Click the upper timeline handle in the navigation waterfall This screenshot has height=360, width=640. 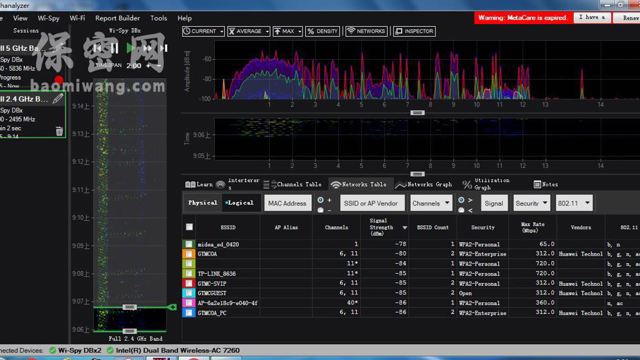(x=129, y=307)
